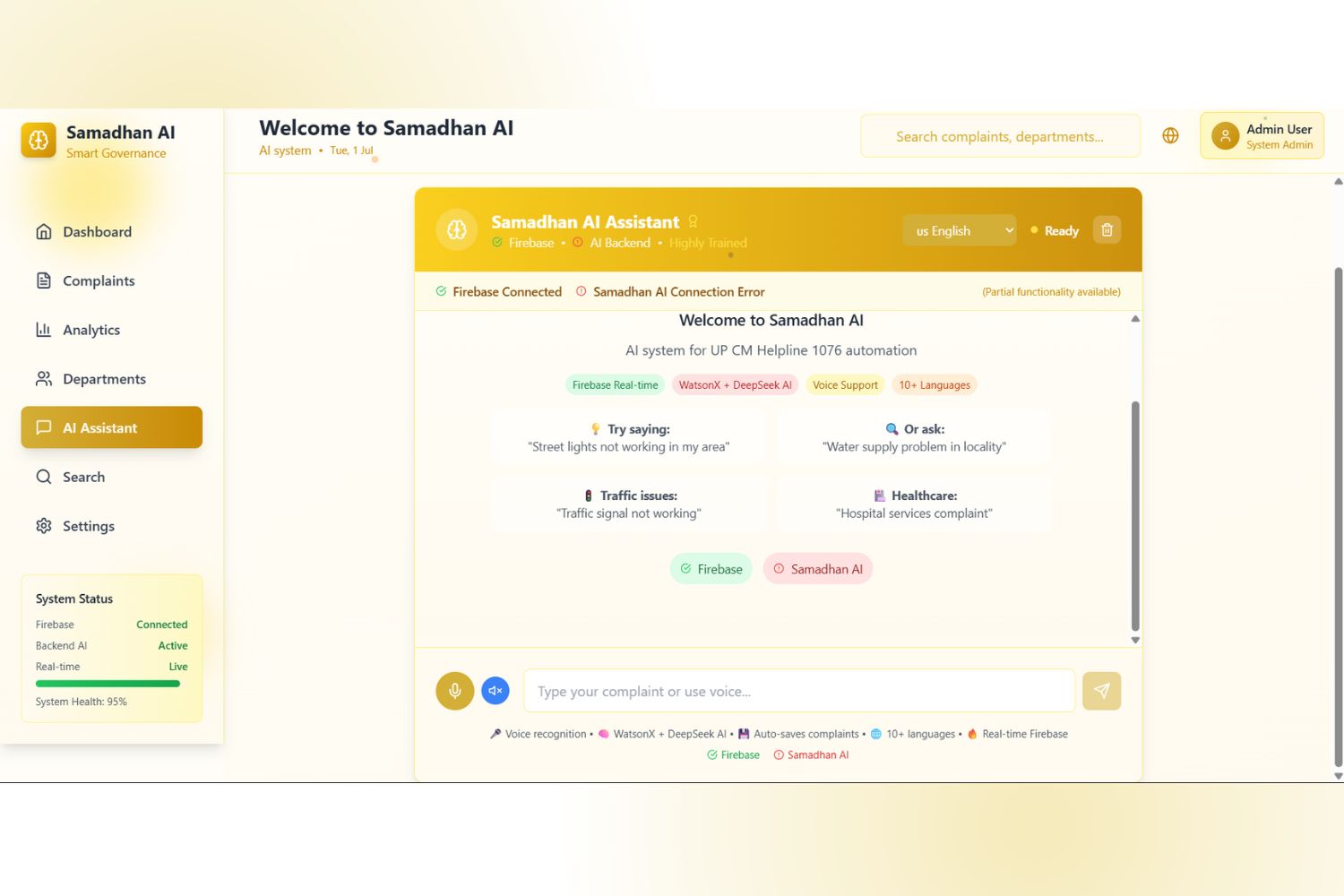Click the page scrollbar thumb on far right

click(x=1339, y=517)
